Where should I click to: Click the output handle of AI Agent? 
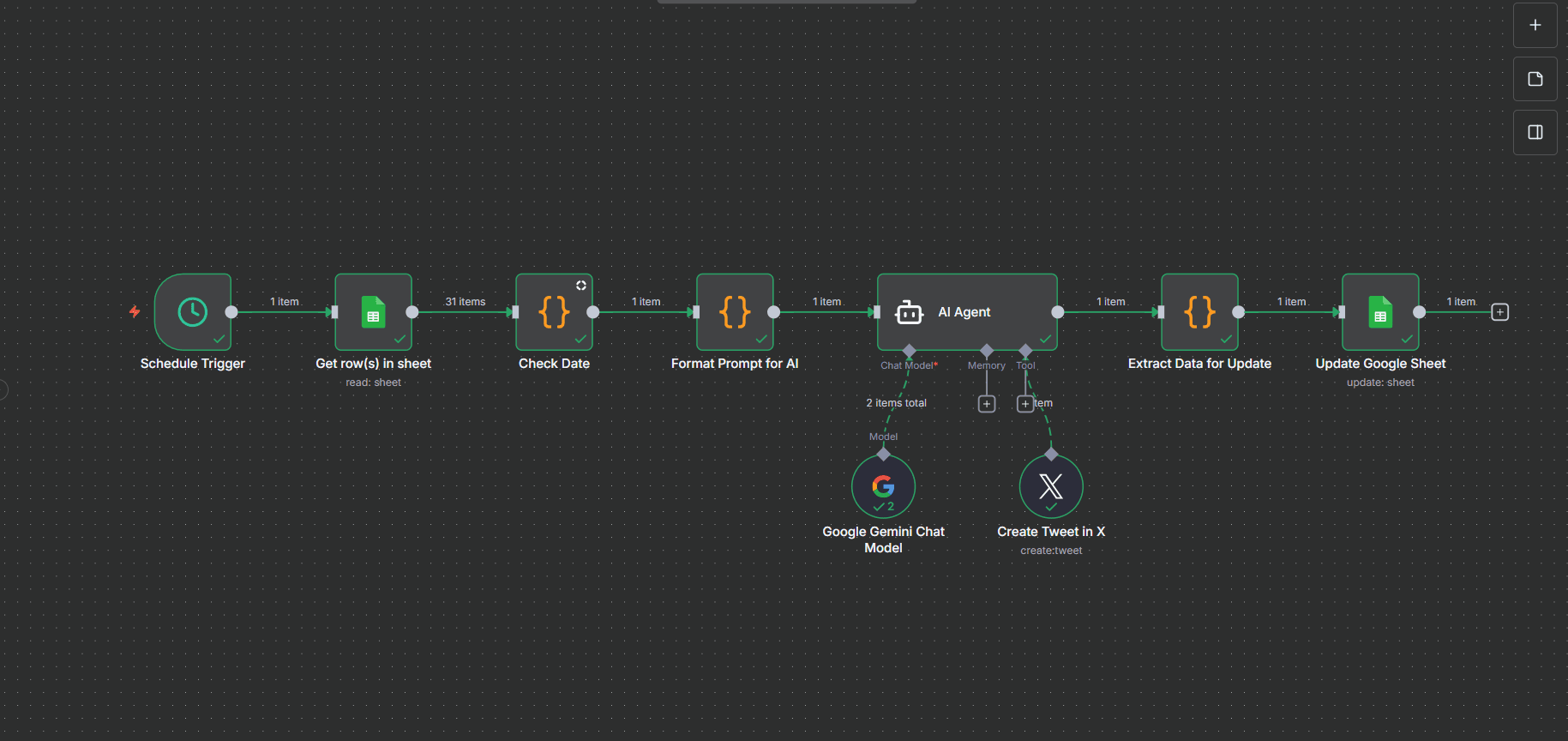pos(1058,312)
